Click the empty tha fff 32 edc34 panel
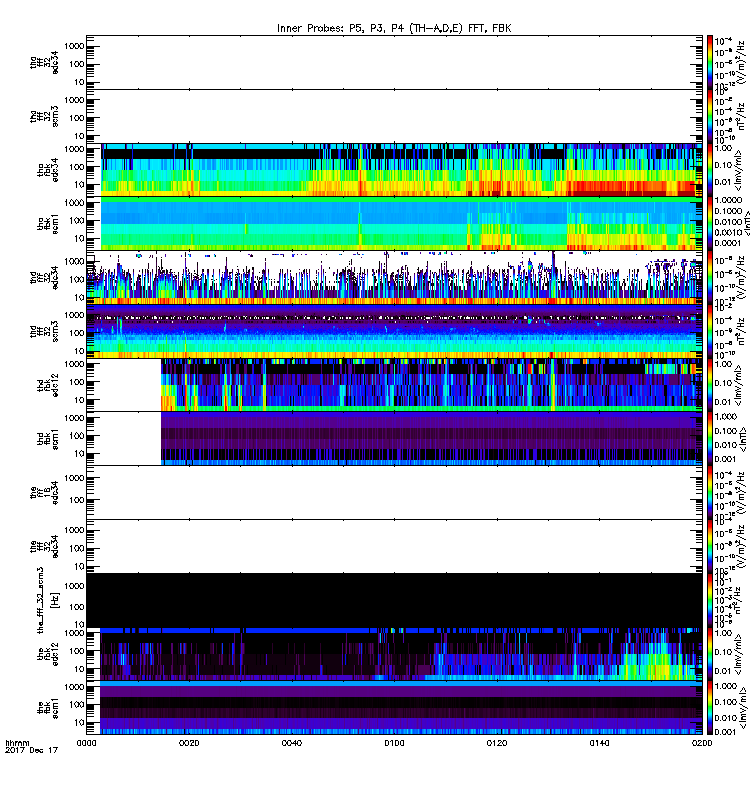The image size is (750, 800). pos(394,62)
